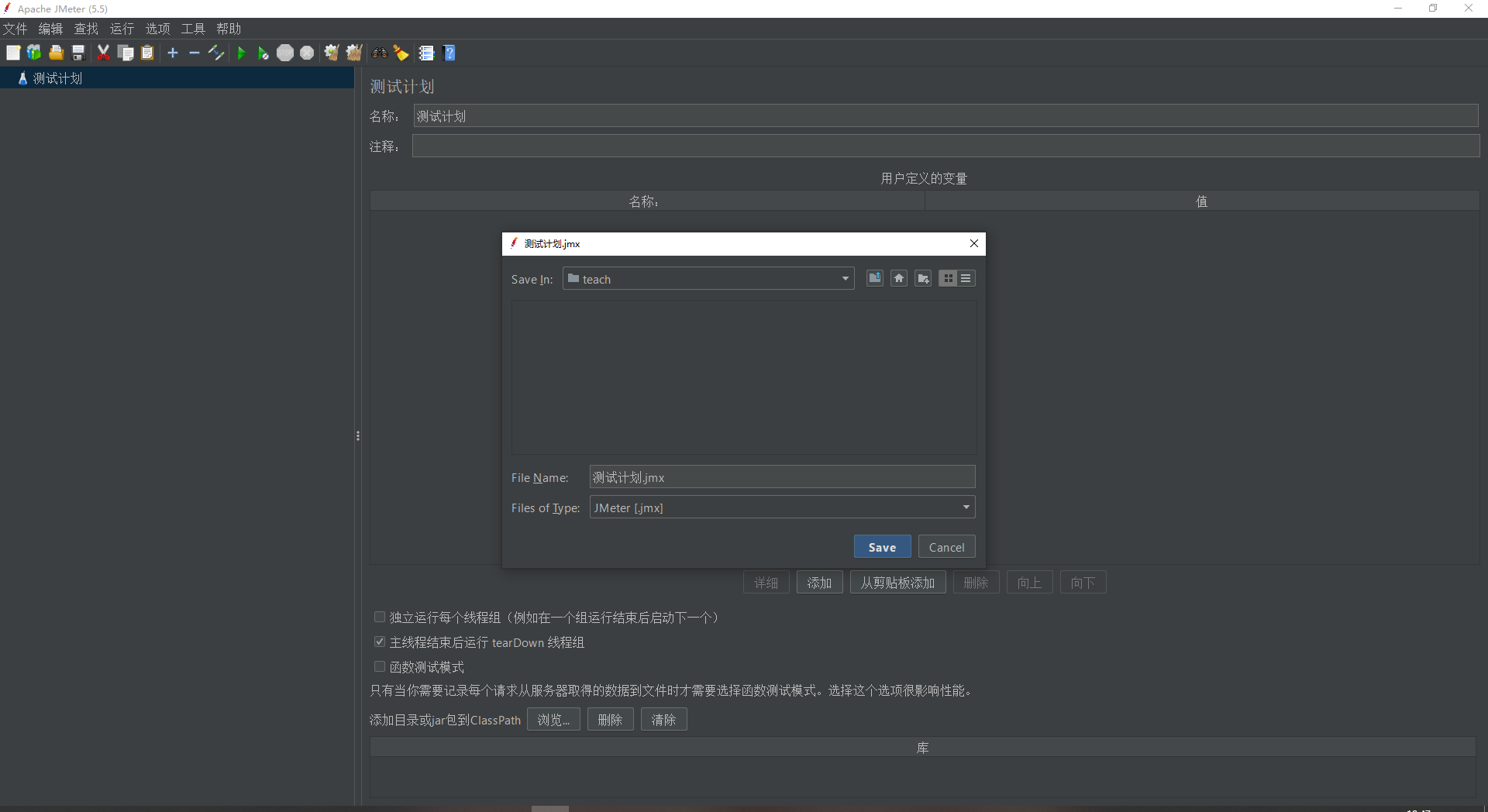Select 测试计划 node in the tree
The height and width of the screenshot is (812, 1488).
pos(57,78)
